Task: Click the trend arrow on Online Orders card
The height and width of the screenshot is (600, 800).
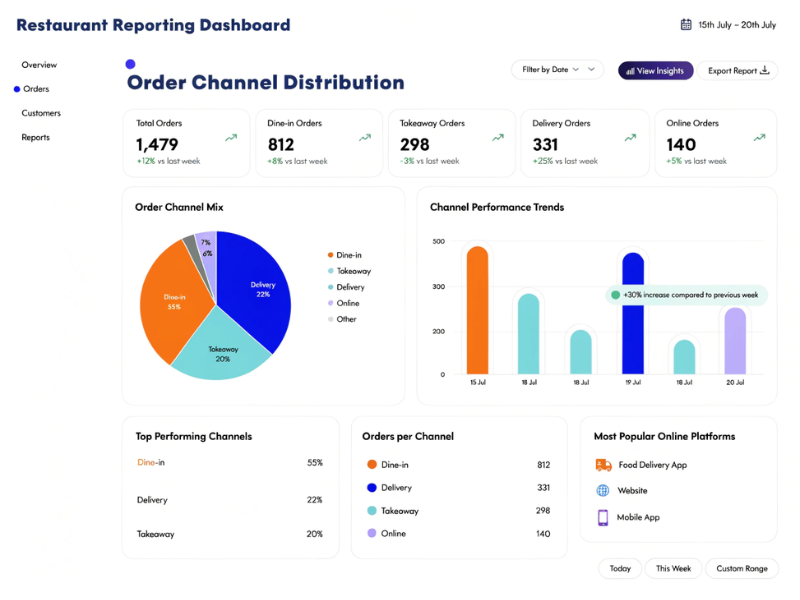Action: point(760,135)
